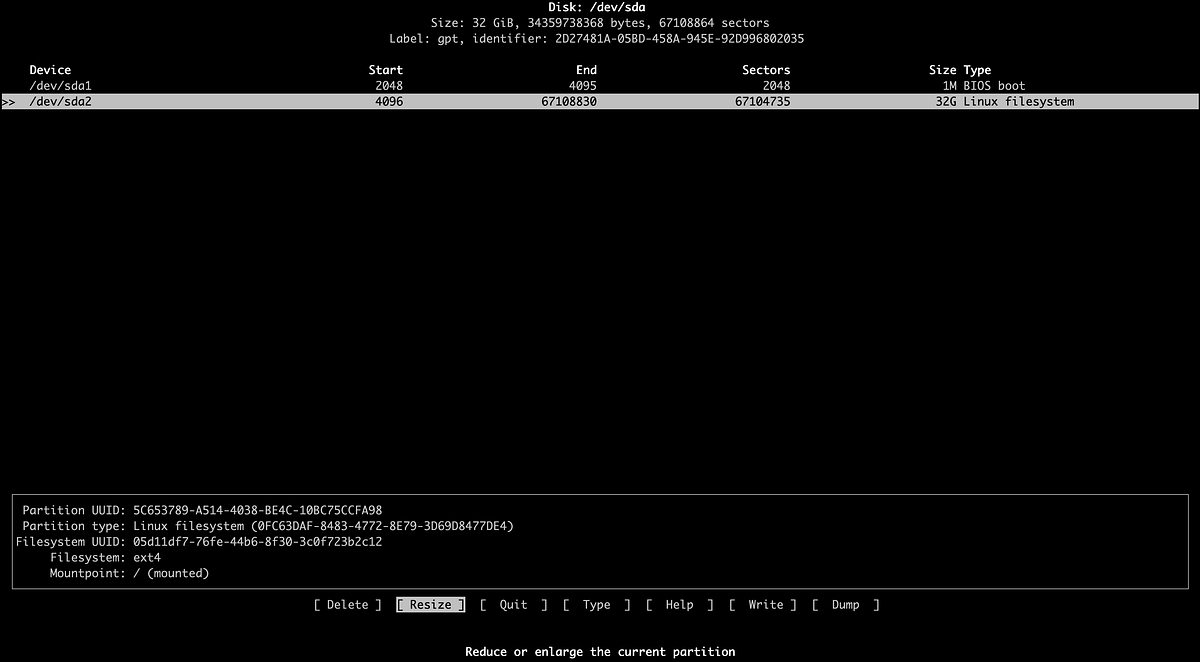This screenshot has width=1200, height=662.
Task: Select the Dump action
Action: click(x=845, y=604)
